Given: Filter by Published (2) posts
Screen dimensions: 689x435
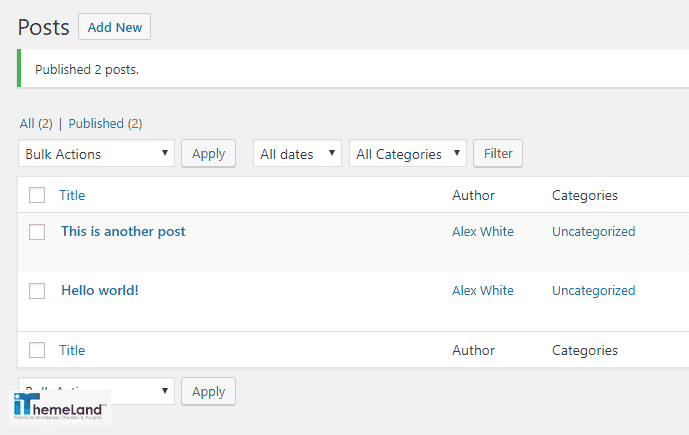Looking at the screenshot, I should click(x=105, y=123).
